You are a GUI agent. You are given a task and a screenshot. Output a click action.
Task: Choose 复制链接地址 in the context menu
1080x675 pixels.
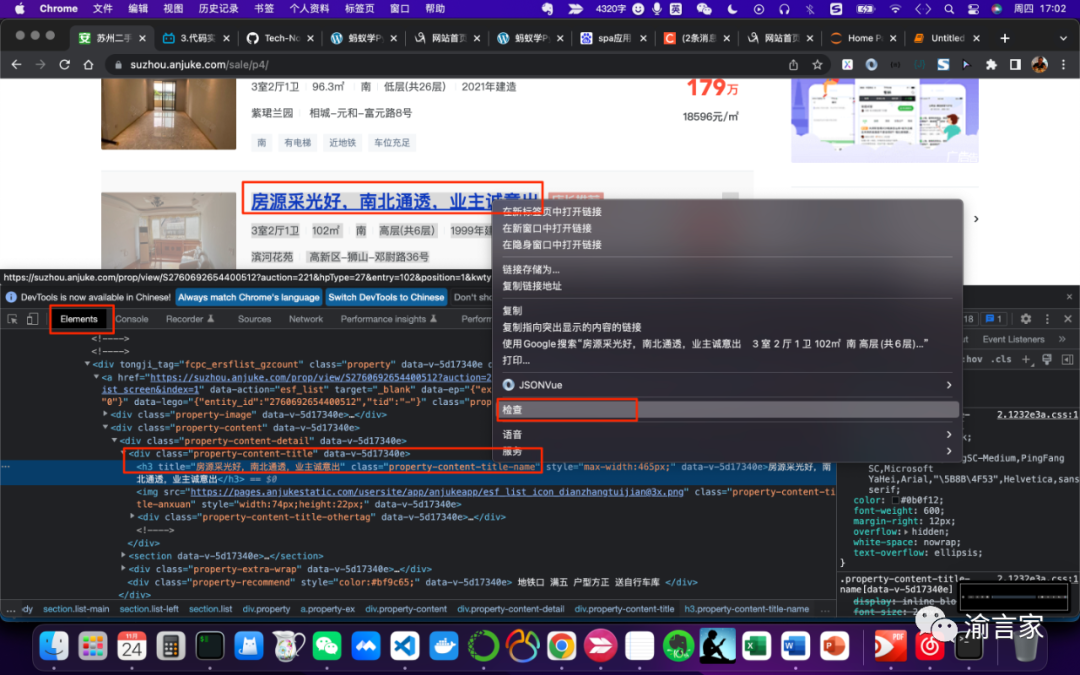(727, 286)
